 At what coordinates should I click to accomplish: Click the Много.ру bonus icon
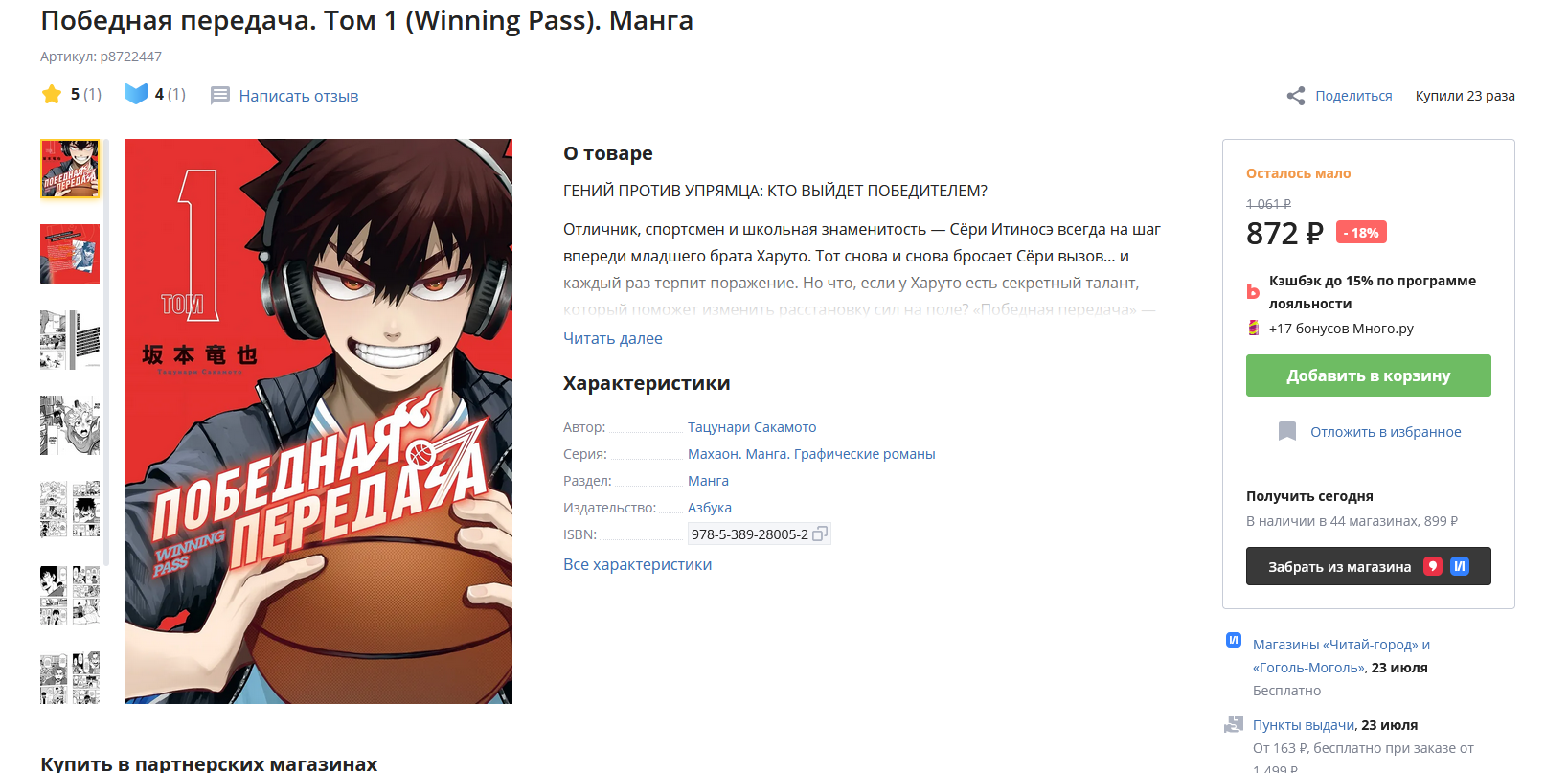1253,328
